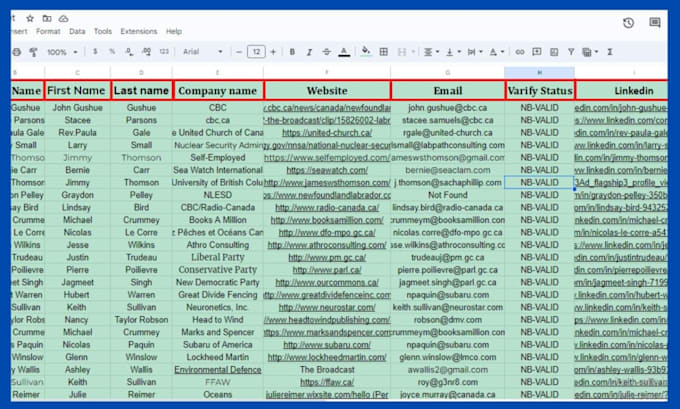Click the insert comment icon
680x409 pixels.
point(537,52)
